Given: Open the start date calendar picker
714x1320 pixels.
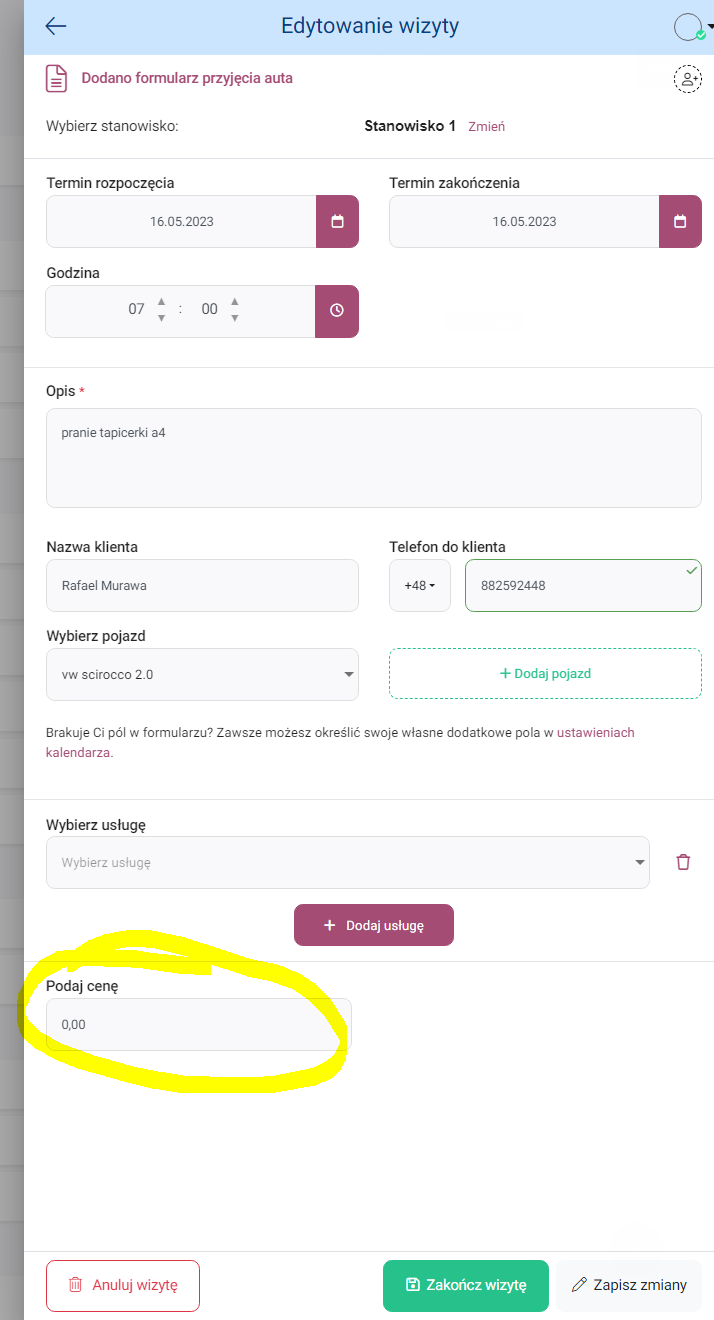Looking at the screenshot, I should (x=337, y=221).
